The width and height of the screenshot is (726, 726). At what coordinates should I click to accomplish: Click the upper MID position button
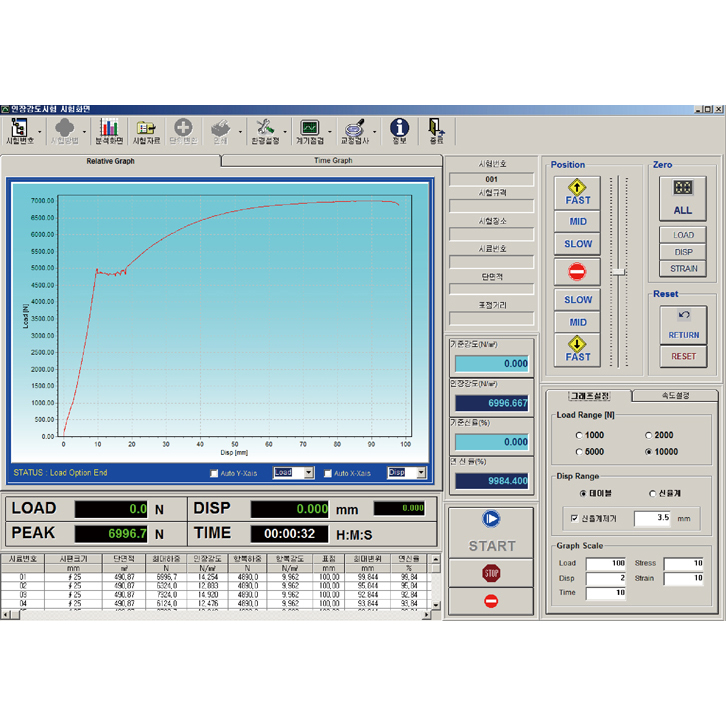point(577,221)
